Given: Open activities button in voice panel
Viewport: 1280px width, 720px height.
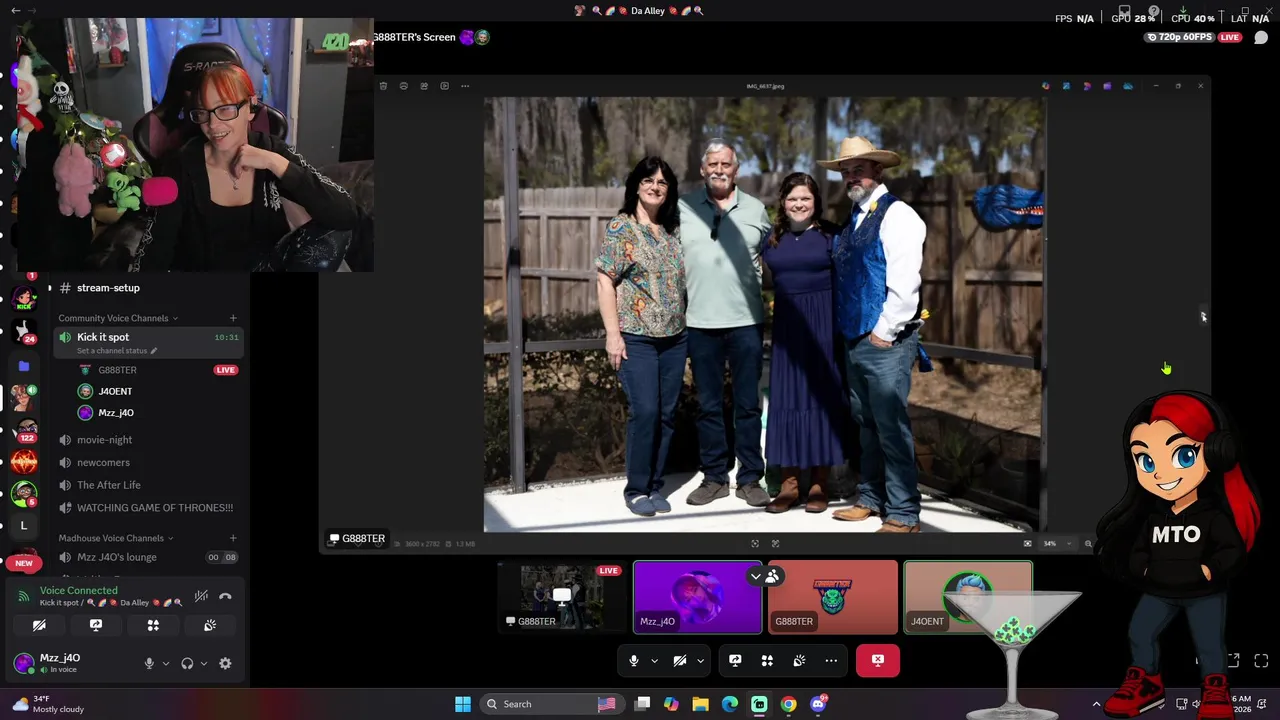Looking at the screenshot, I should (x=153, y=625).
